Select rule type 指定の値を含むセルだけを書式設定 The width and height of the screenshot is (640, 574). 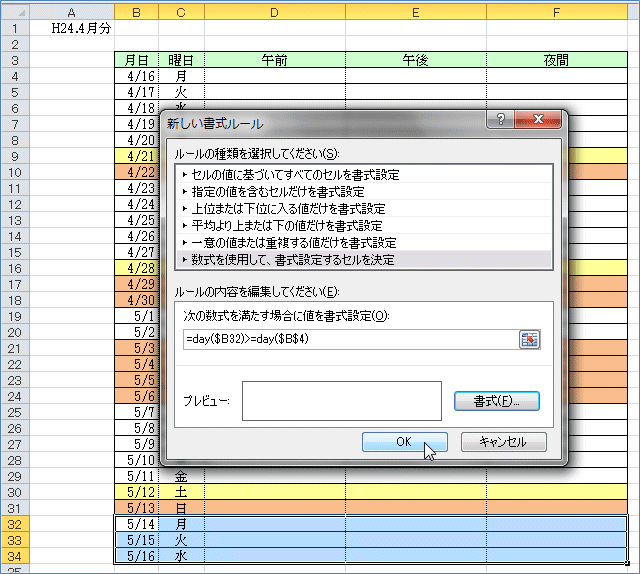click(x=364, y=192)
